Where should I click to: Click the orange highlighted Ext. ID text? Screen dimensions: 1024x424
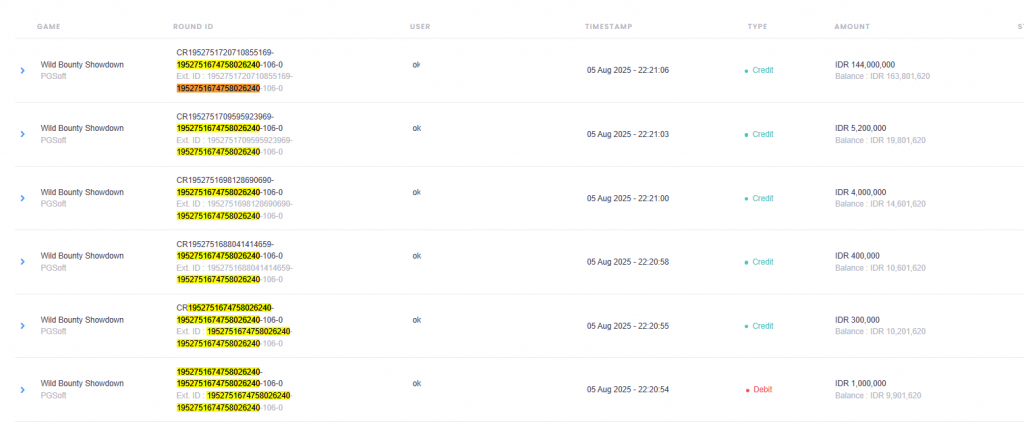tap(218, 88)
